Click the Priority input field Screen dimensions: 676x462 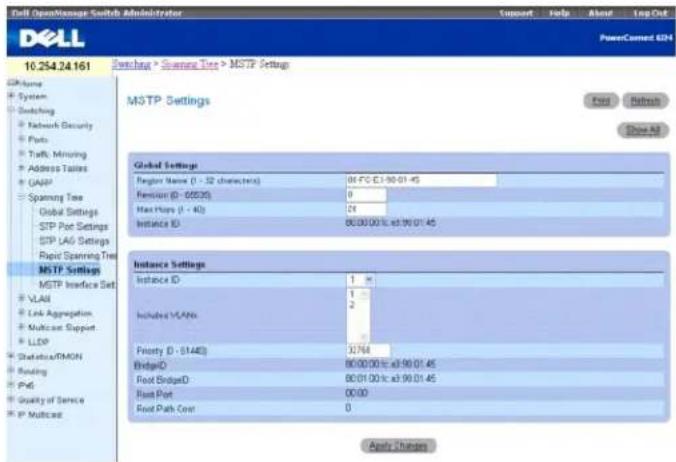[x=368, y=350]
